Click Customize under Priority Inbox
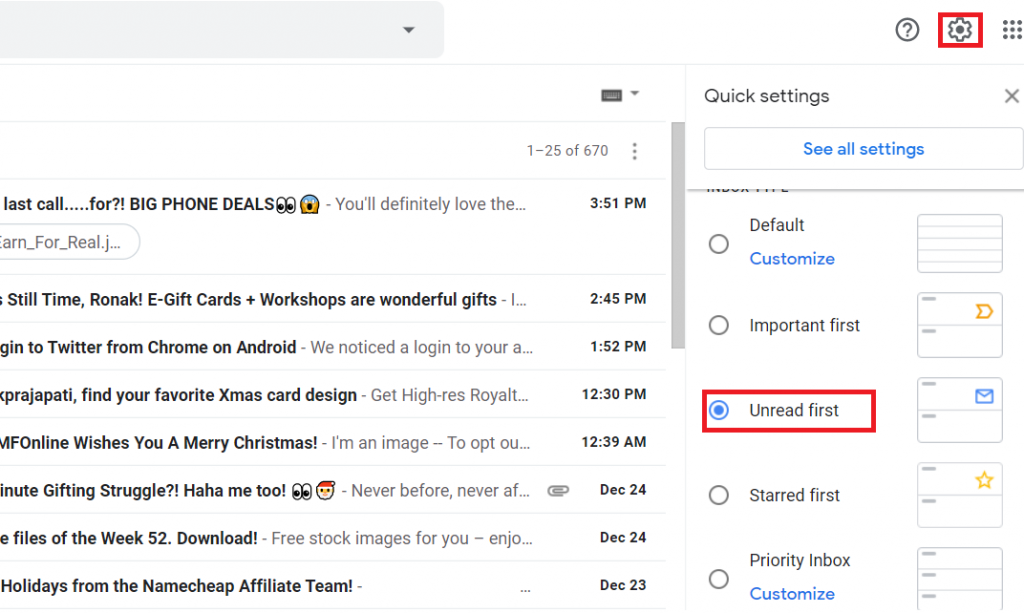The width and height of the screenshot is (1024, 613). pos(791,593)
